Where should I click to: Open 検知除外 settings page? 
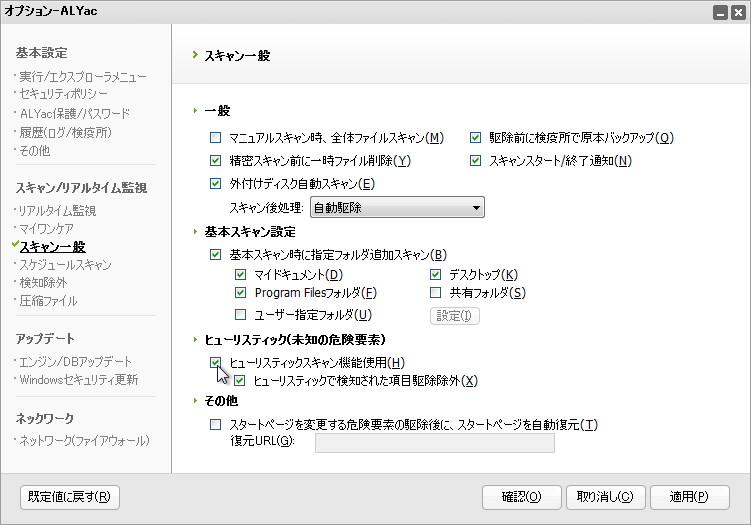(43, 283)
